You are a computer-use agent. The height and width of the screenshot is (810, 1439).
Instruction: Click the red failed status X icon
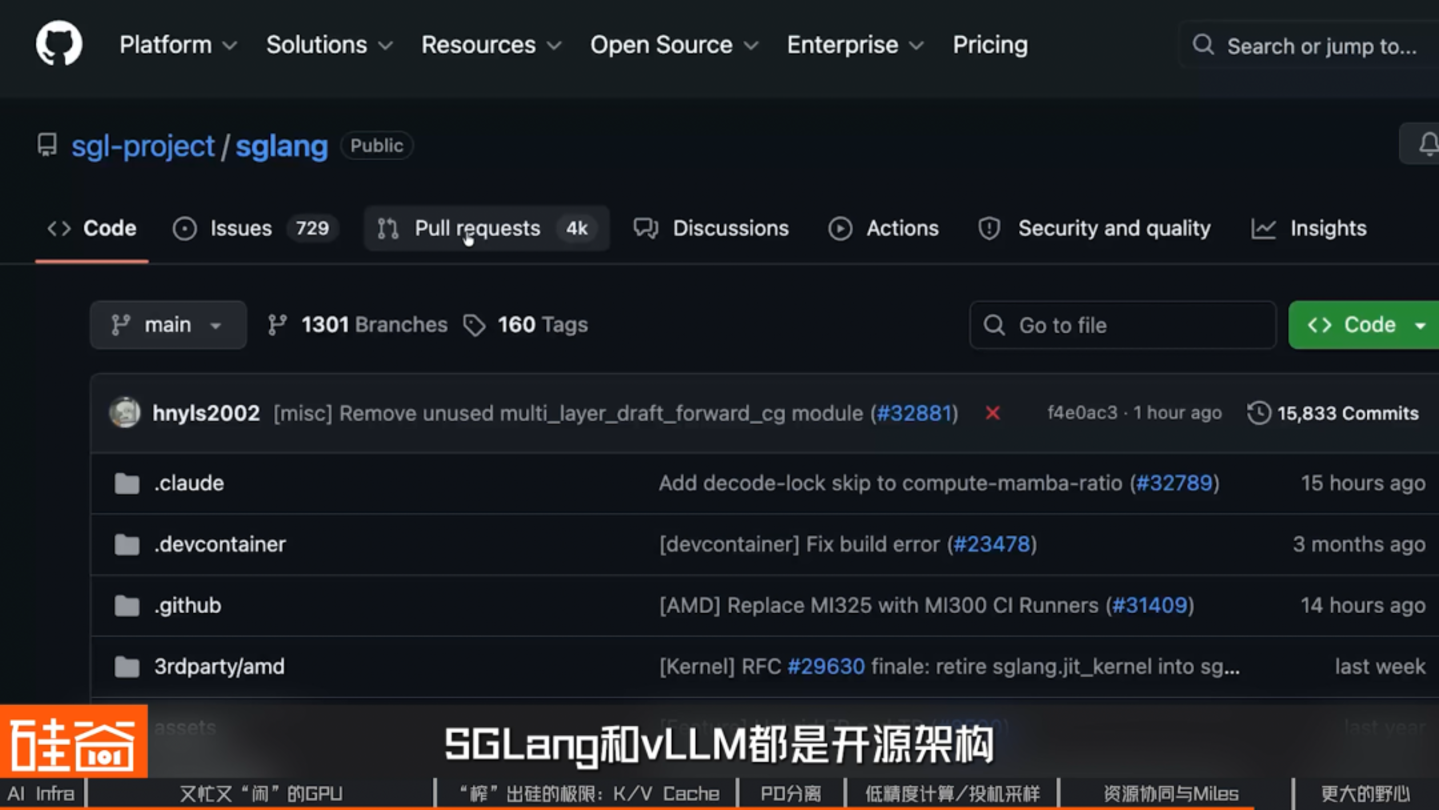pos(992,413)
